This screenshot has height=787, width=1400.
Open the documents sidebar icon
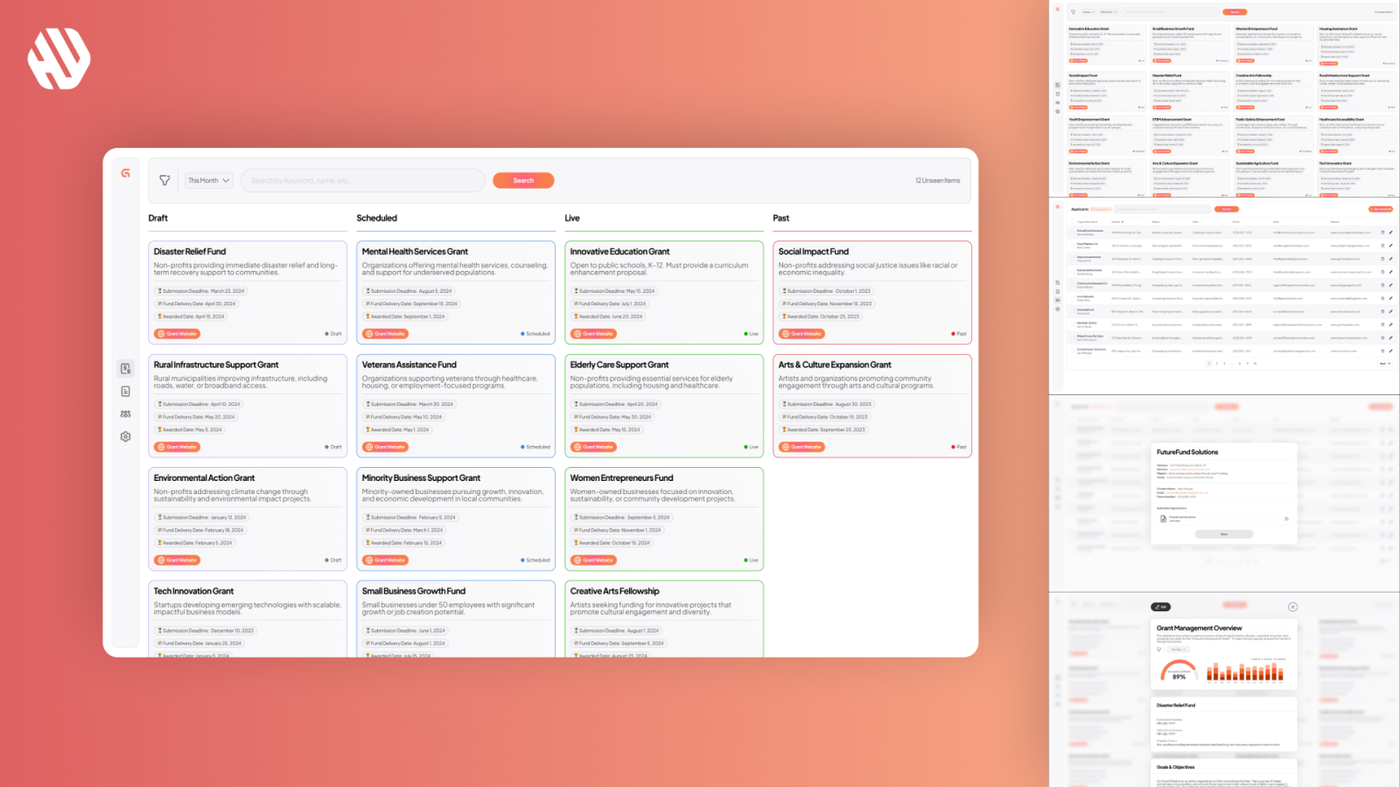coord(125,391)
